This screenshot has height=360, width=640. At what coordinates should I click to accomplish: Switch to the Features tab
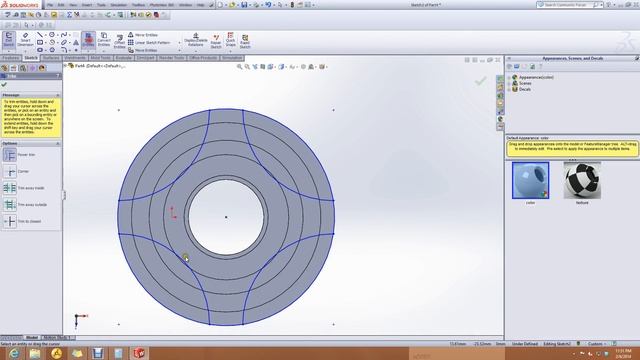coord(11,58)
